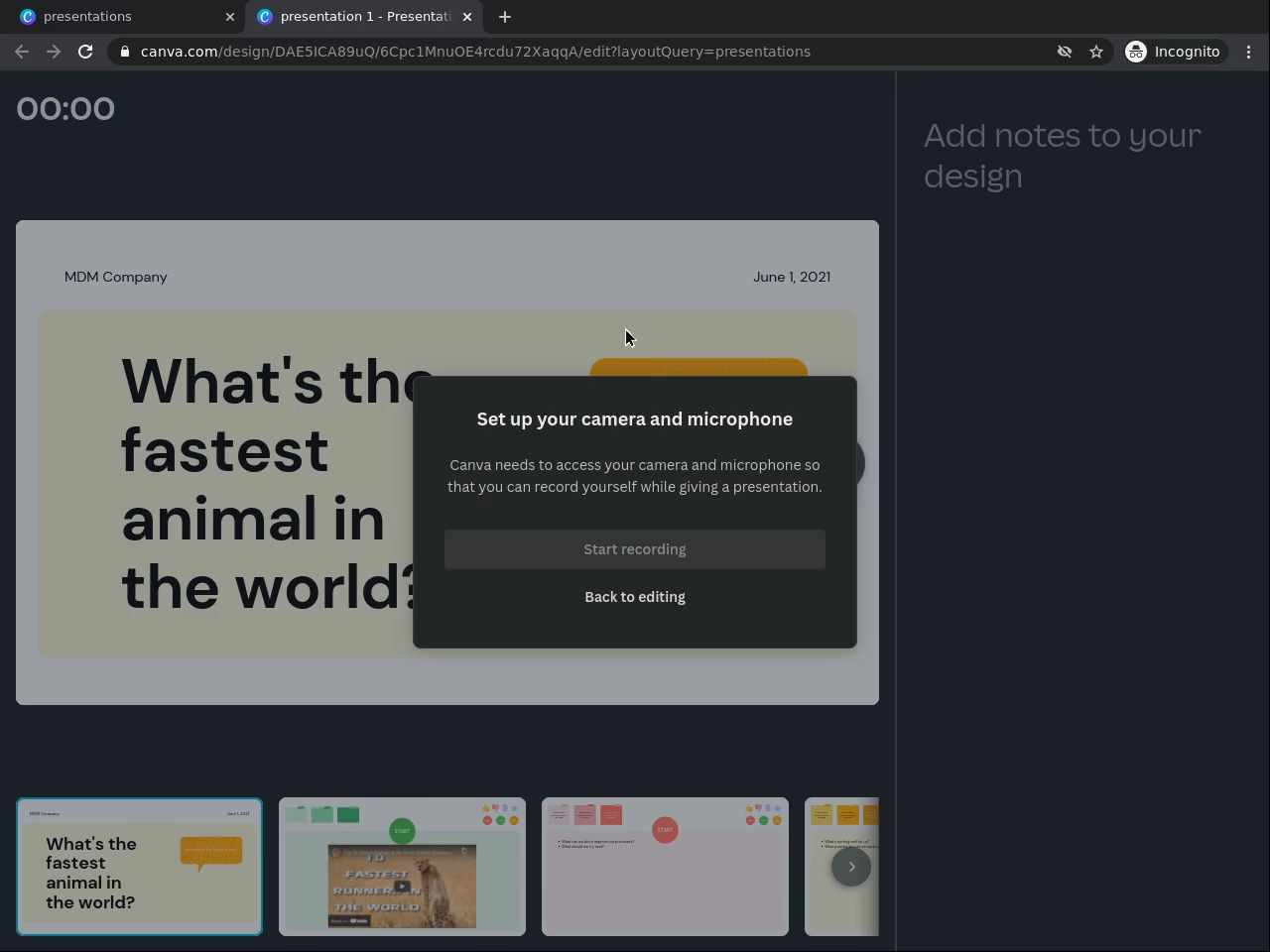1270x952 pixels.
Task: Bookmark this page with the star icon
Action: coord(1096,52)
